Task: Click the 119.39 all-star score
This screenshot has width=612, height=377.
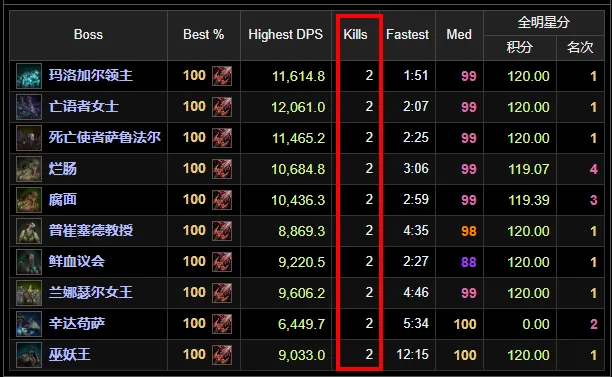Action: click(529, 200)
